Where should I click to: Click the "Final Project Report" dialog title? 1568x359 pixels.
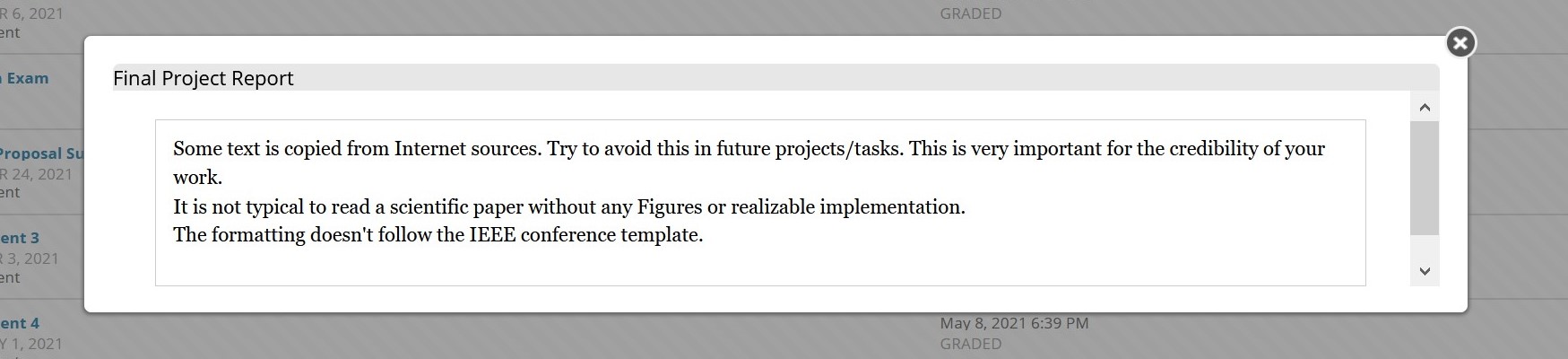click(204, 79)
